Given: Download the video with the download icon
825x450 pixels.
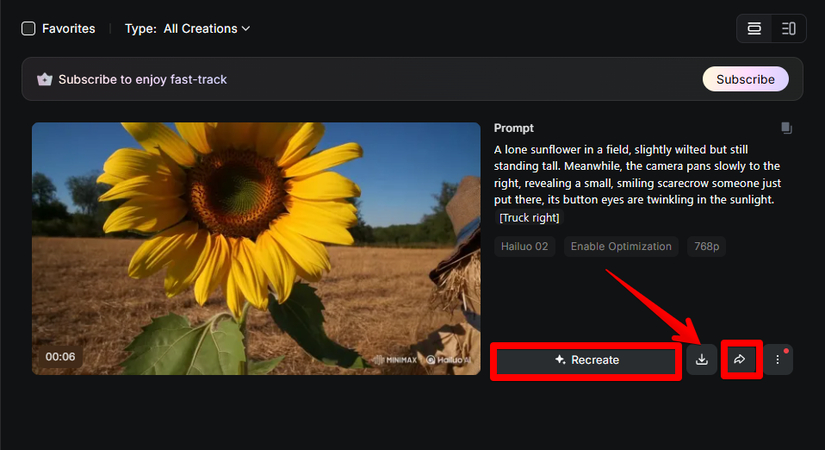Looking at the screenshot, I should coord(701,359).
